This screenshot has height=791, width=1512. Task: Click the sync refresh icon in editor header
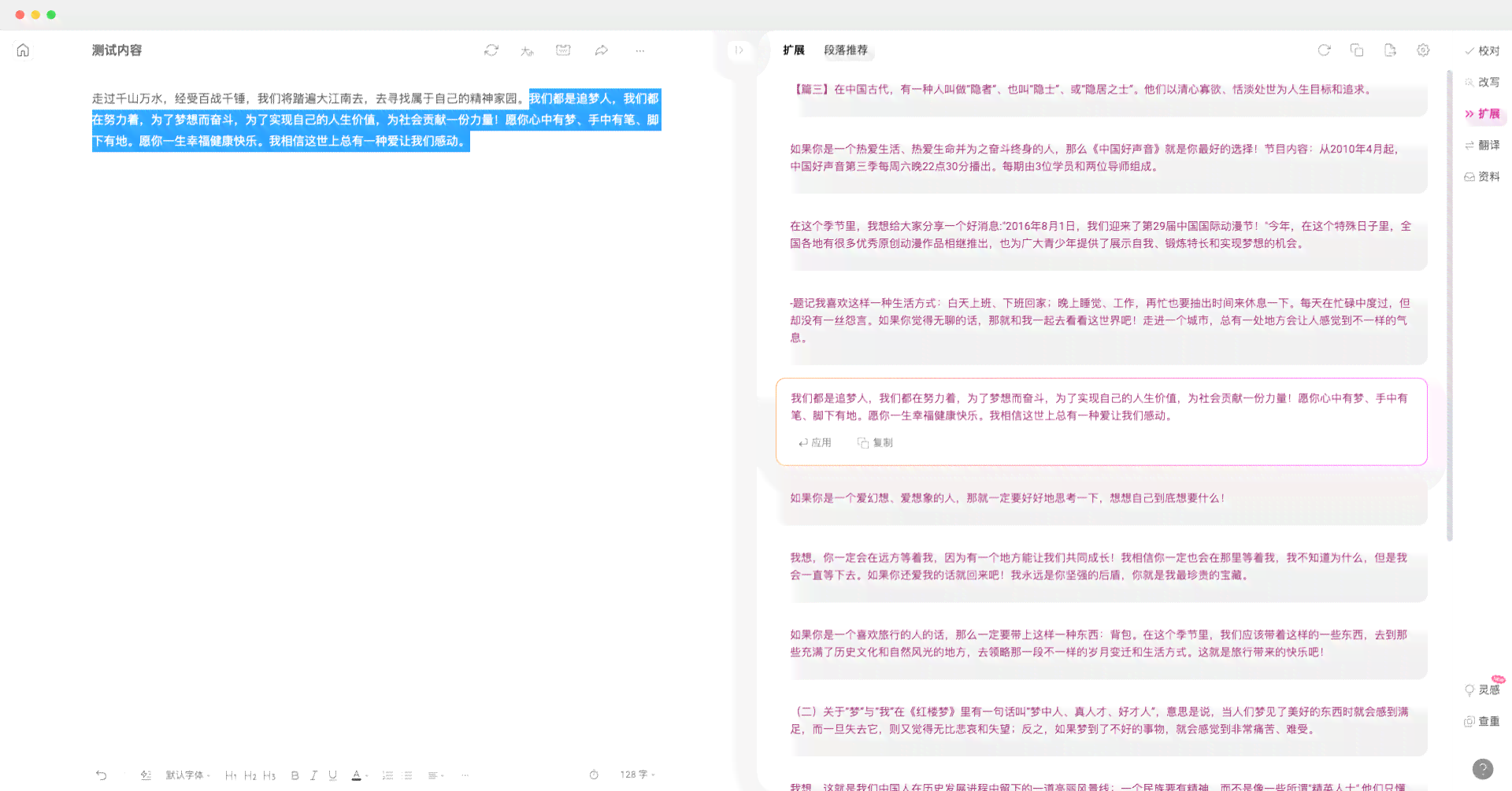click(491, 50)
